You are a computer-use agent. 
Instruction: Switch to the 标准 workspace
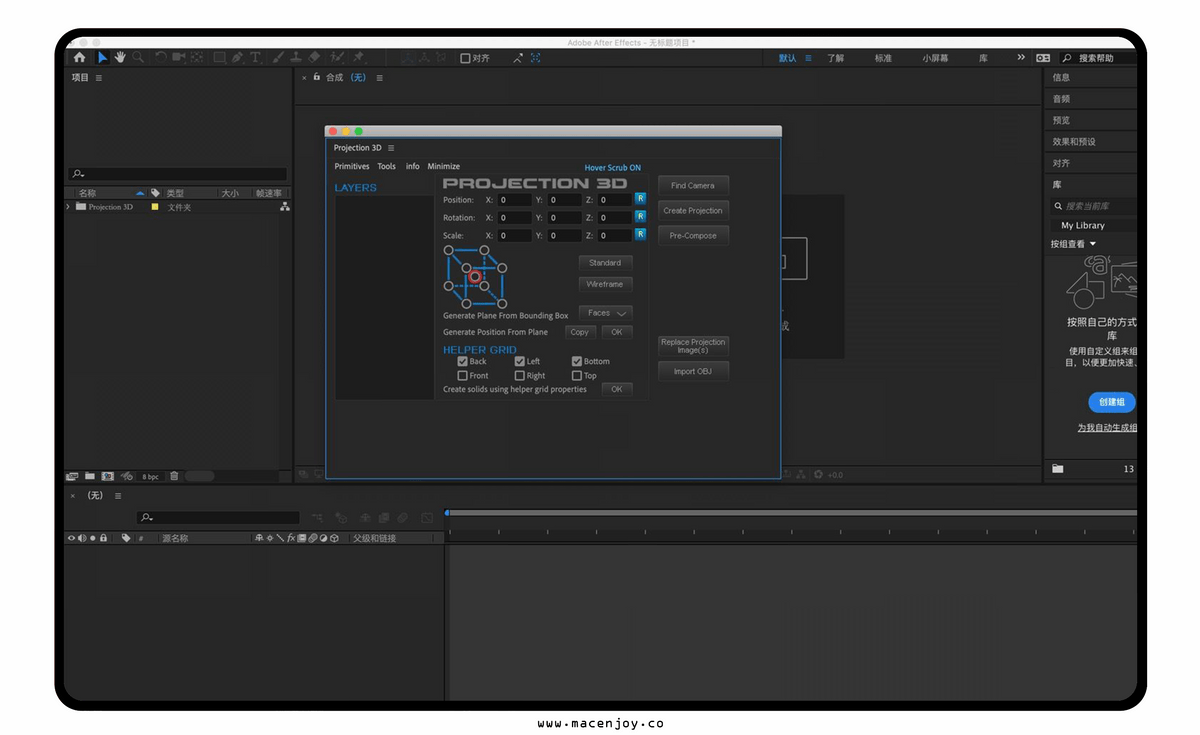point(883,58)
